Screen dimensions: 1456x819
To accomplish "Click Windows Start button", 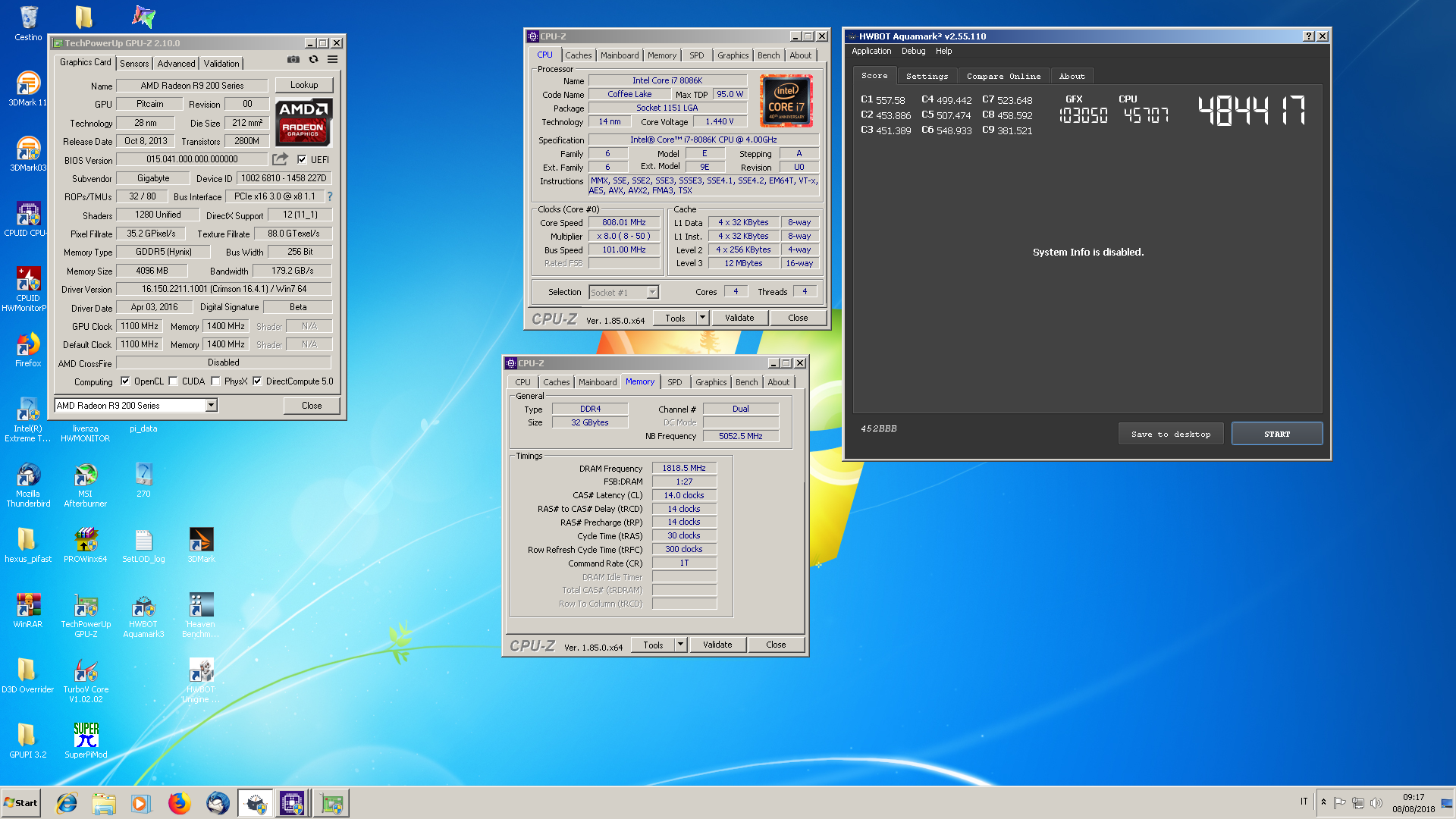I will tap(20, 803).
